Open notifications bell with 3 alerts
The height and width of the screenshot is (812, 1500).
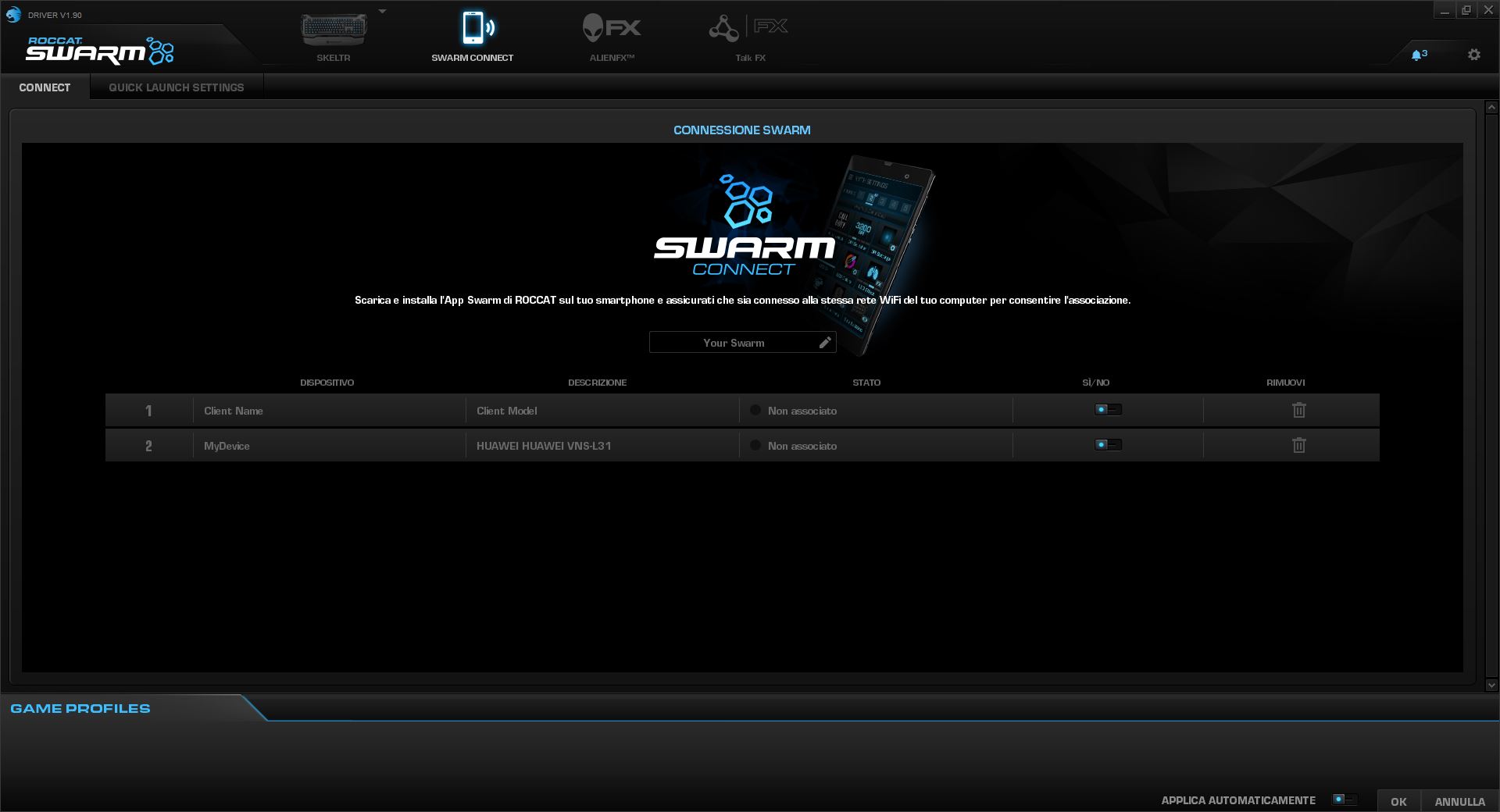(1417, 55)
